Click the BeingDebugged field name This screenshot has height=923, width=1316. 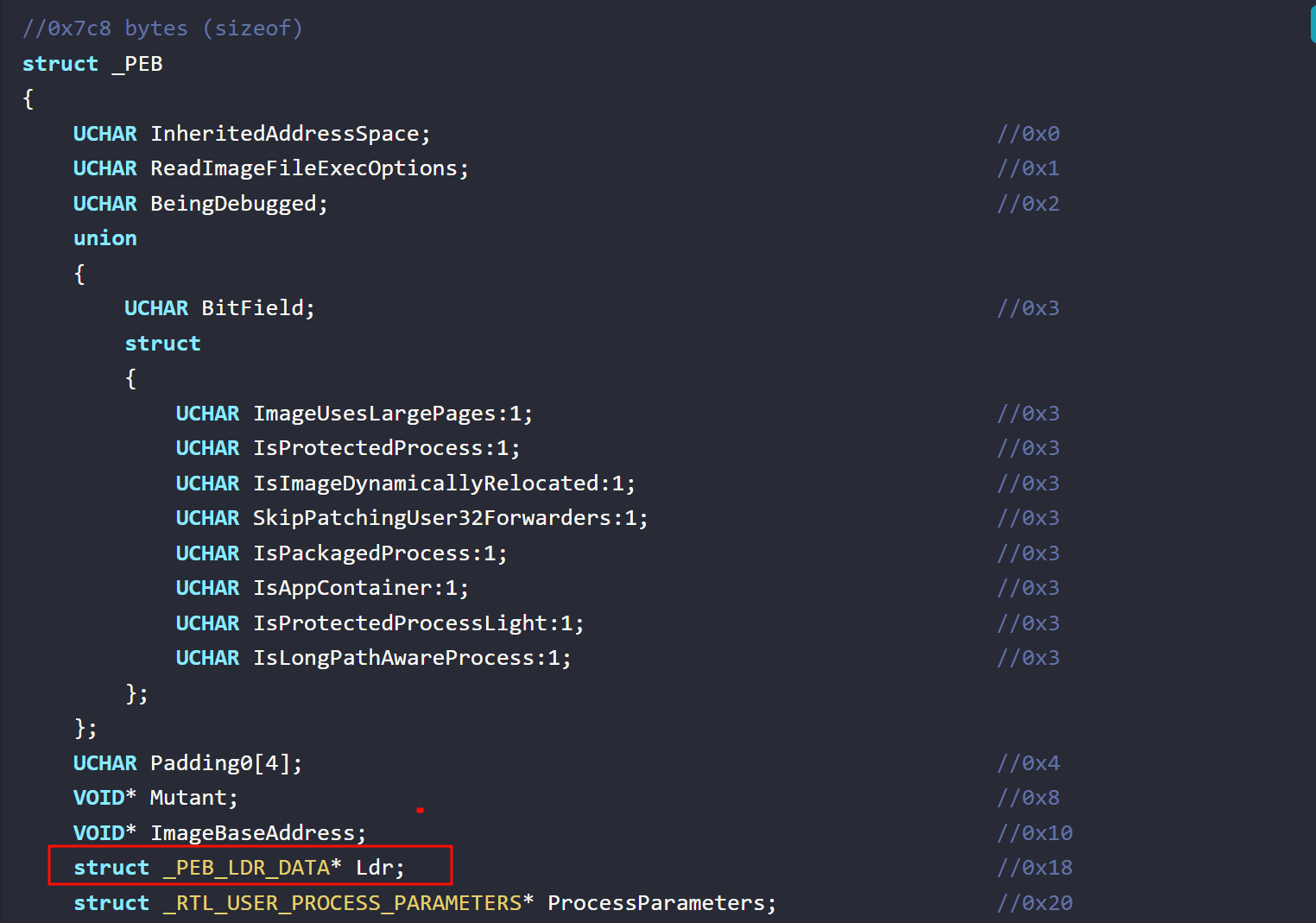(234, 204)
